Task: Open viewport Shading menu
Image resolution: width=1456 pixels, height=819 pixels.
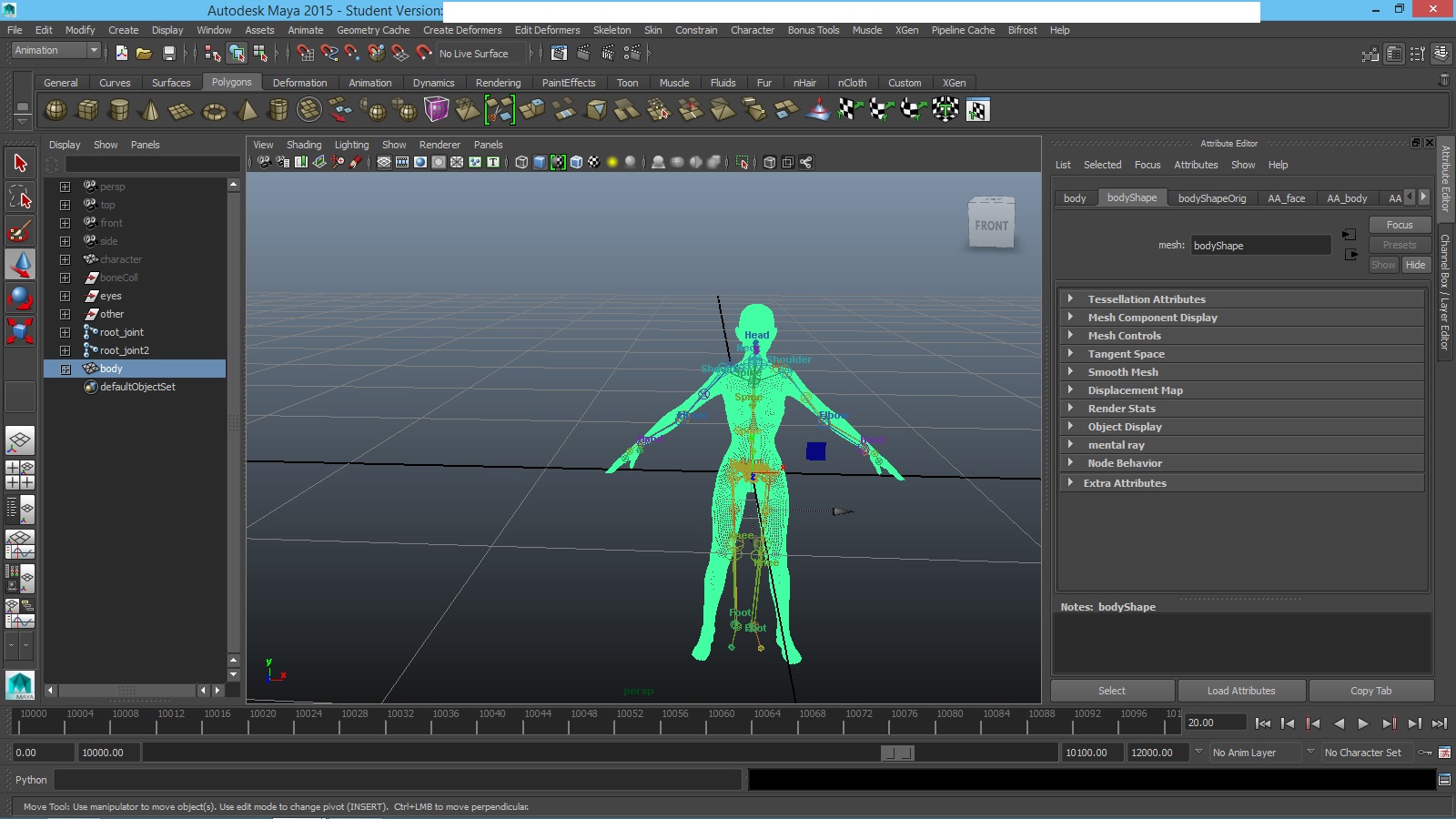Action: click(304, 145)
